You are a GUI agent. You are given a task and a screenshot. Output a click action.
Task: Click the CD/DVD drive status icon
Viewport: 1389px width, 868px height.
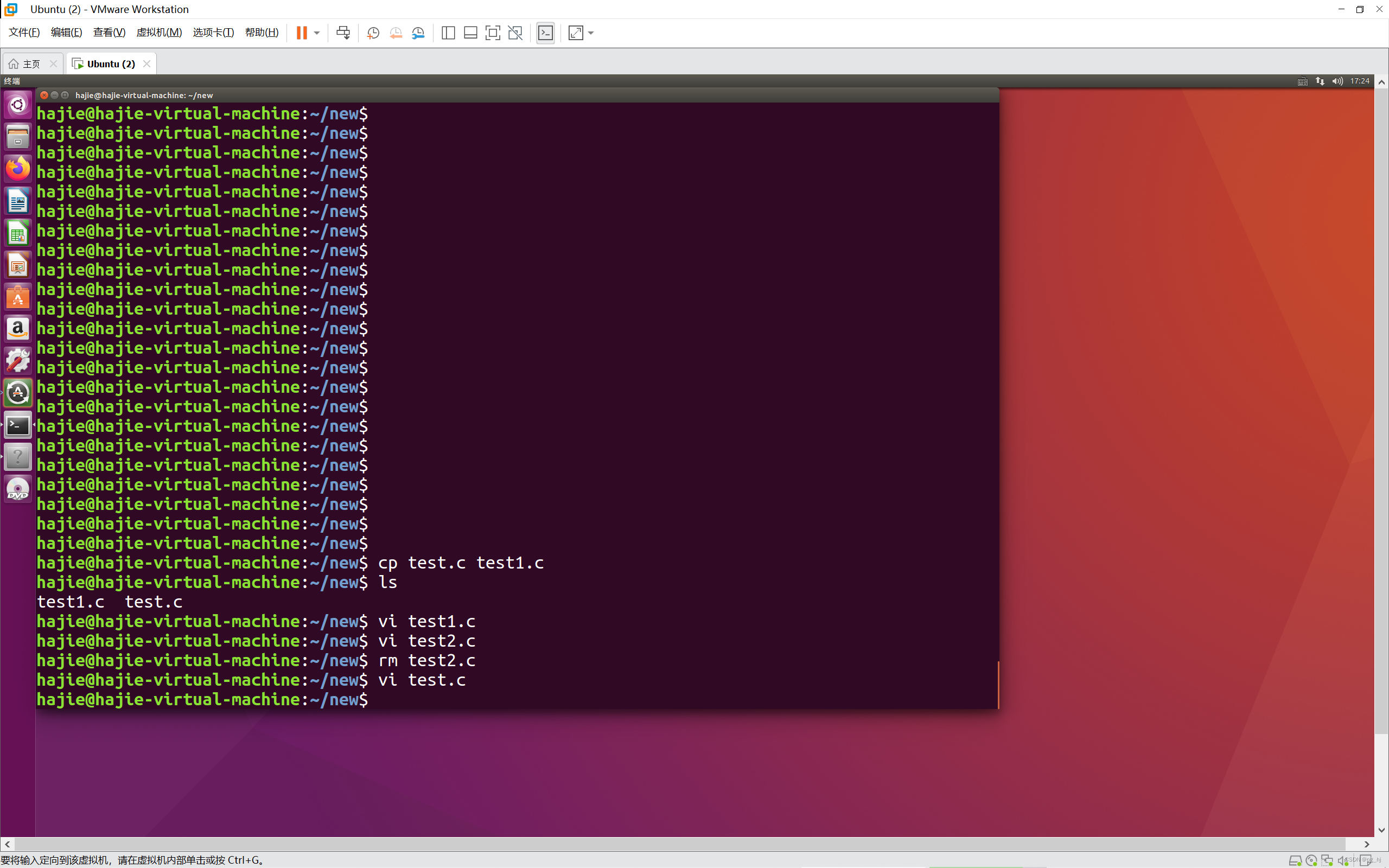point(1311,860)
